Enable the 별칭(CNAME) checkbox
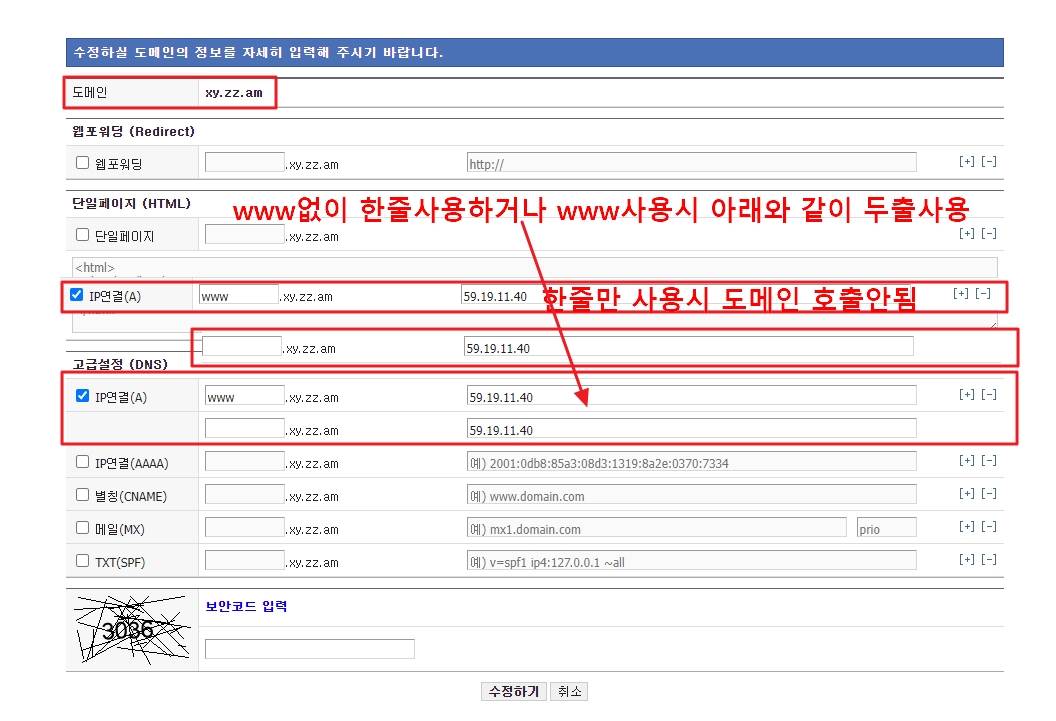This screenshot has height=721, width=1056. 82,494
